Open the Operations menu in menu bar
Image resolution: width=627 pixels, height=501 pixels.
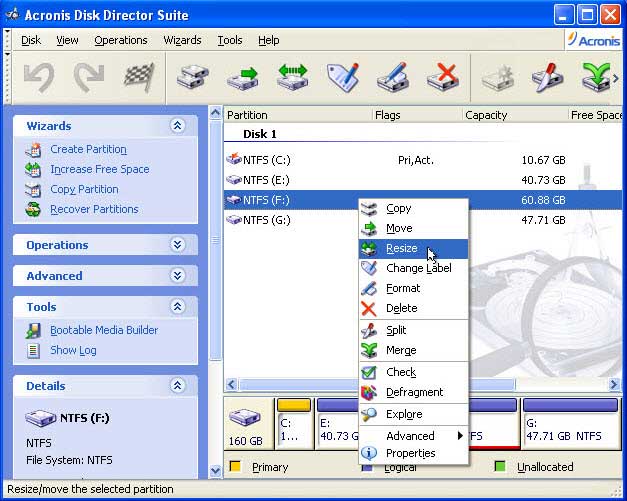(121, 40)
